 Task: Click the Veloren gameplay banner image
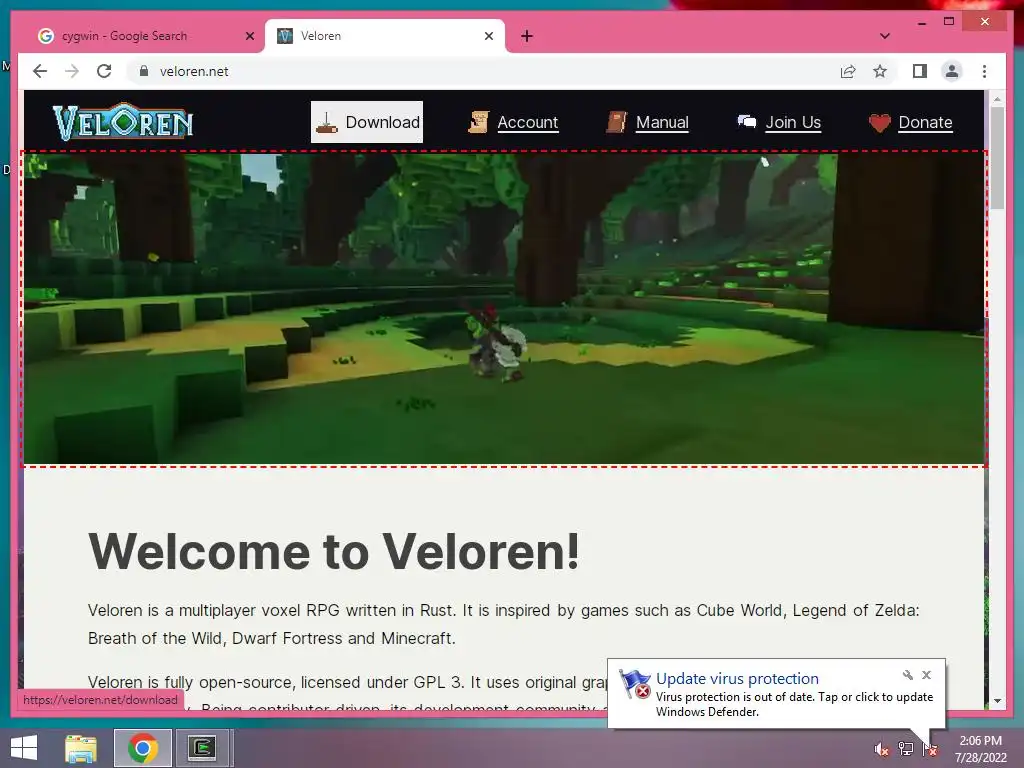tap(504, 308)
